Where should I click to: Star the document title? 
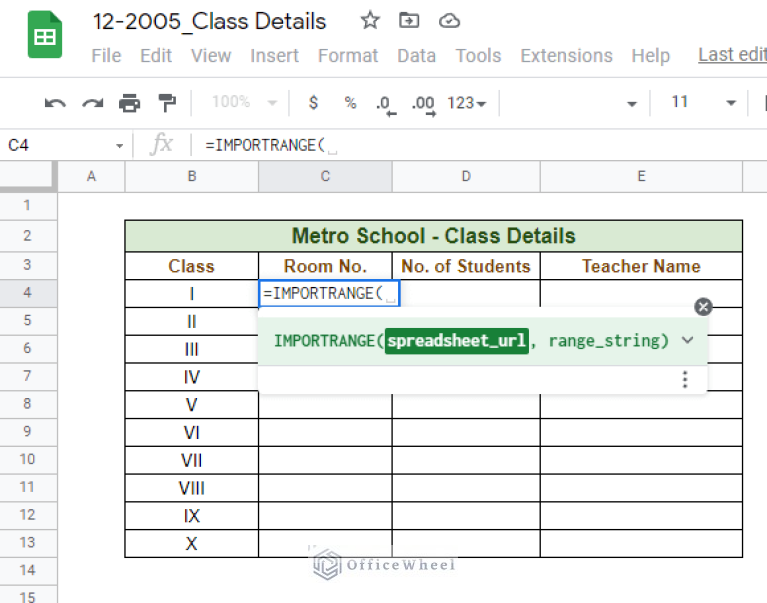click(x=370, y=21)
